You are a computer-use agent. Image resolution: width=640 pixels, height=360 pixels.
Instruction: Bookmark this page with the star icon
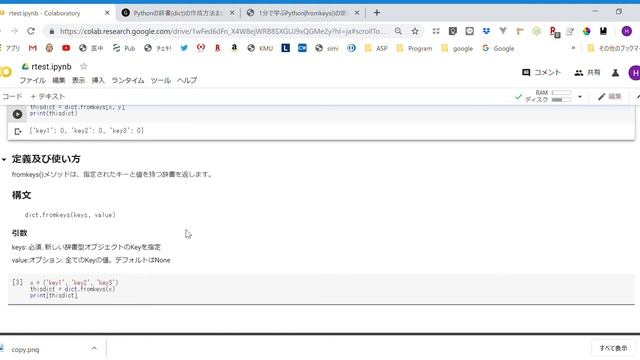(415, 31)
